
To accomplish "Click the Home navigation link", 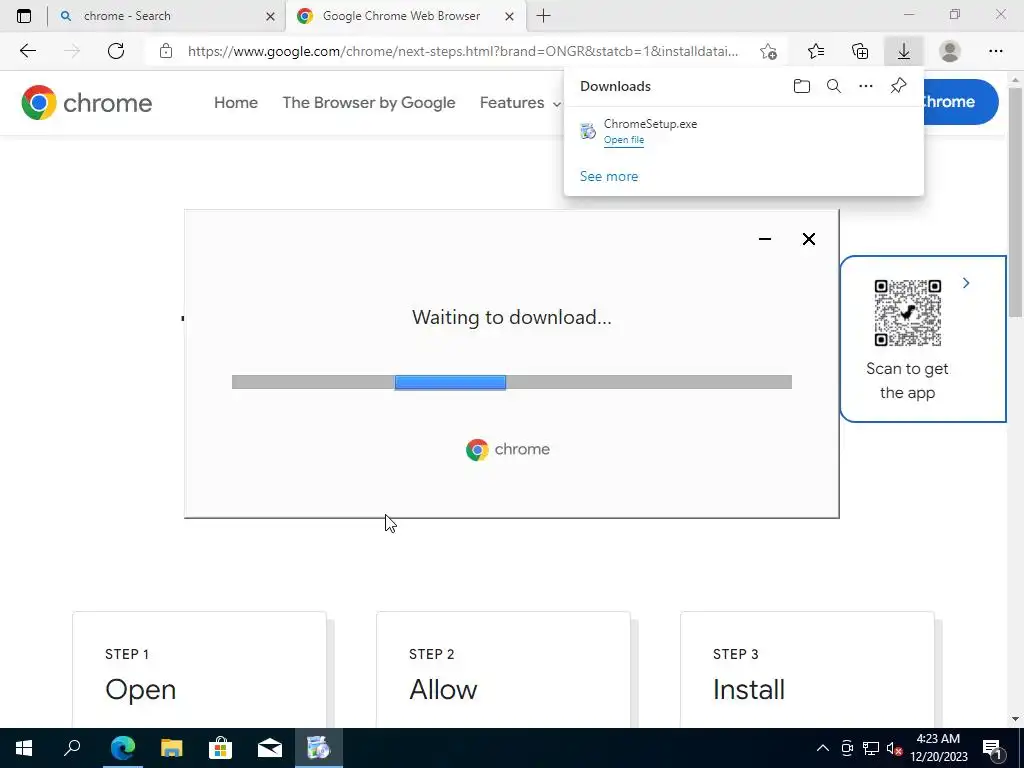I will pyautogui.click(x=236, y=103).
